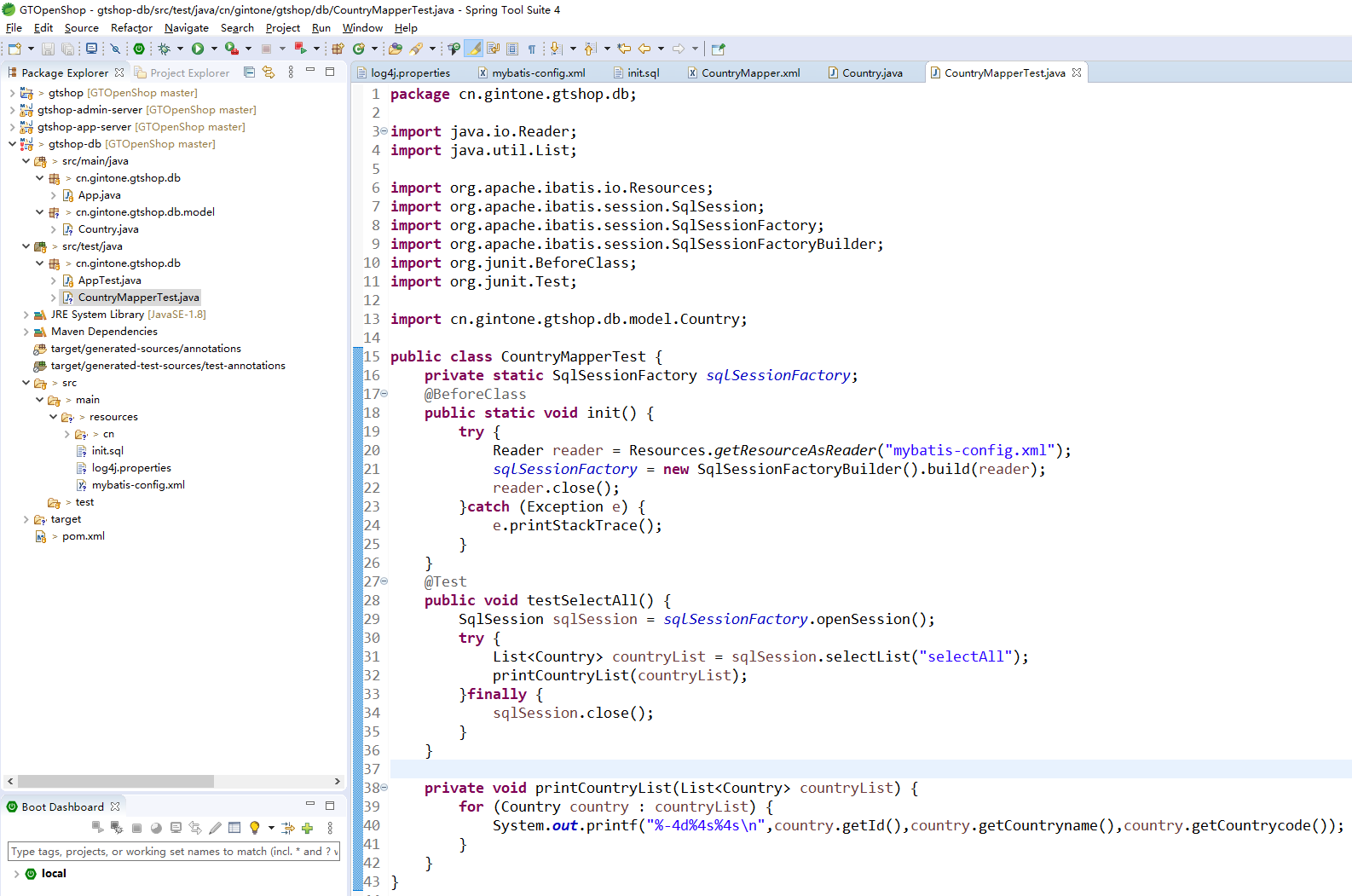
Task: Click the Boot Dashboard filter text field
Action: [174, 851]
